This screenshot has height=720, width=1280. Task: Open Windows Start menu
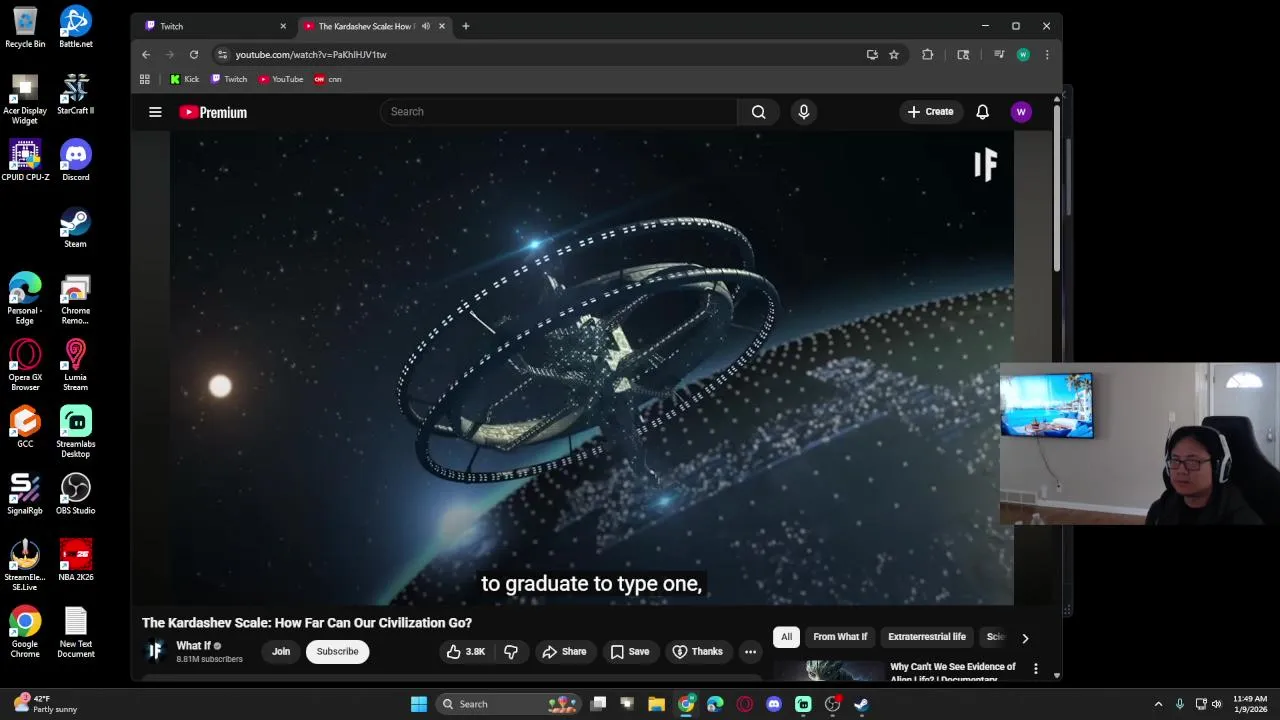419,704
